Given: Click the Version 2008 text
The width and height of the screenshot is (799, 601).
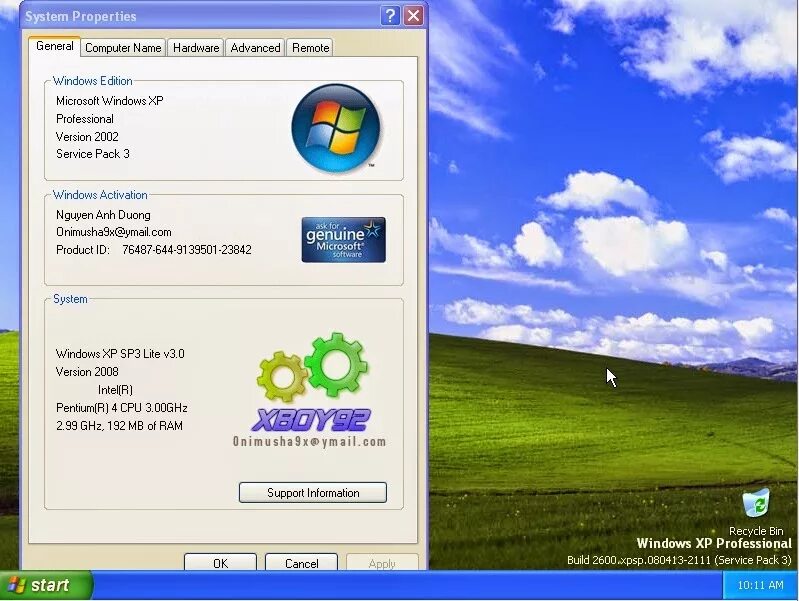Looking at the screenshot, I should pyautogui.click(x=87, y=372).
